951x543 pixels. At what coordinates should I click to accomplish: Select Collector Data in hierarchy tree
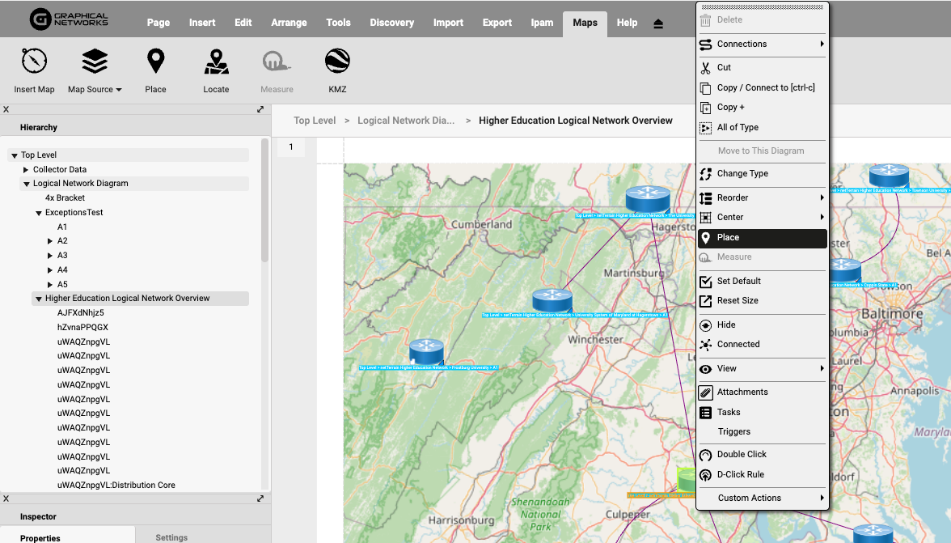point(59,170)
